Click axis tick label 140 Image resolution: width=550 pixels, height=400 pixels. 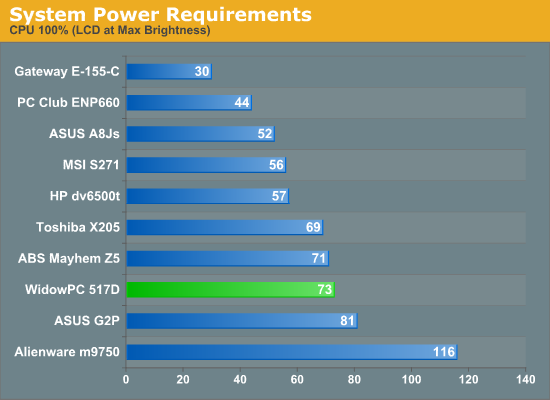tap(526, 380)
